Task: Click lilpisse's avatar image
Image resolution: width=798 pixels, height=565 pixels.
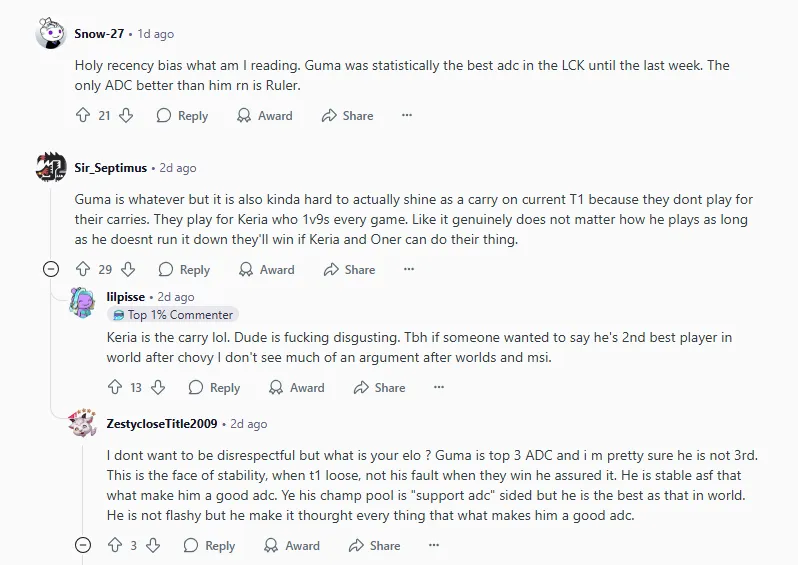Action: (x=83, y=301)
